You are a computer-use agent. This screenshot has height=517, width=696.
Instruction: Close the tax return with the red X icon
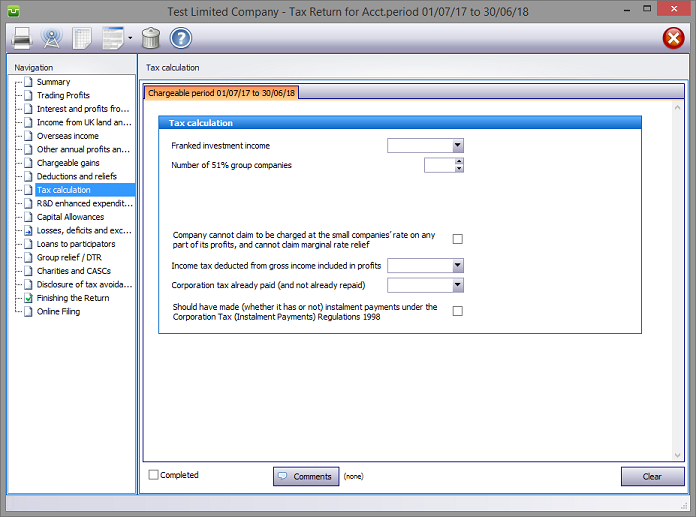673,38
